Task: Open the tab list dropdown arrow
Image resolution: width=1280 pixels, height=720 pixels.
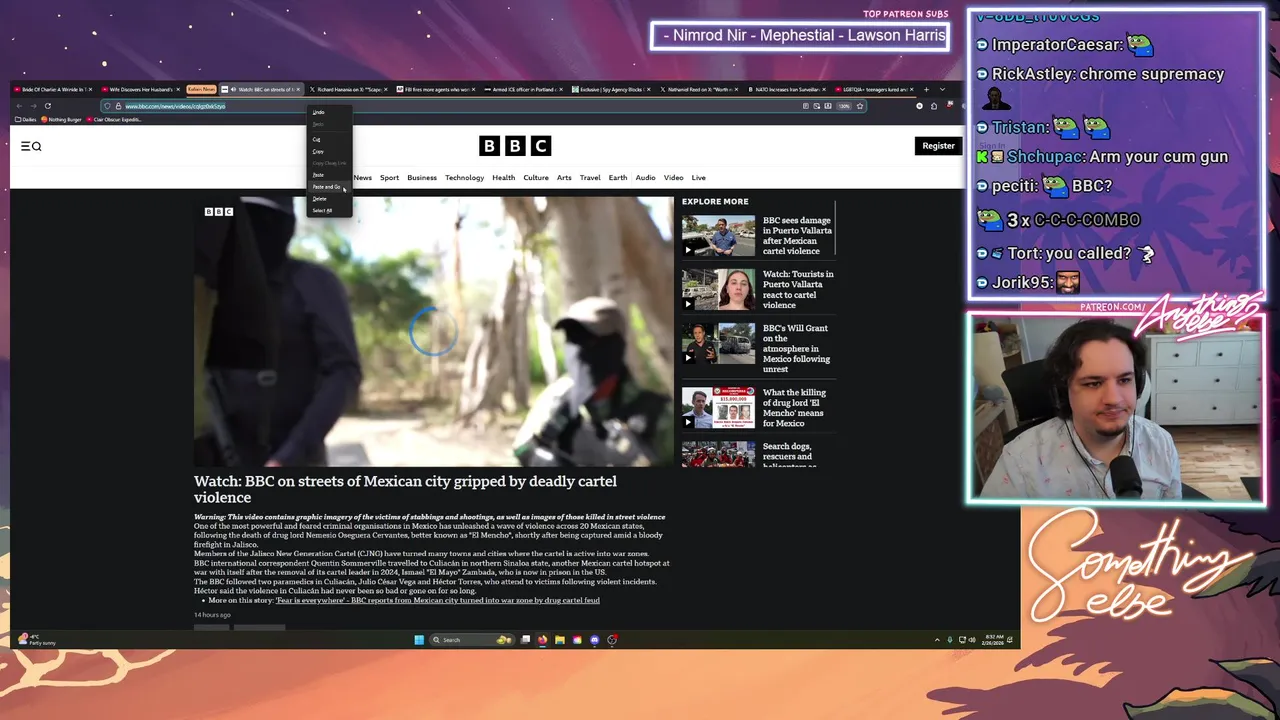Action: pos(942,89)
